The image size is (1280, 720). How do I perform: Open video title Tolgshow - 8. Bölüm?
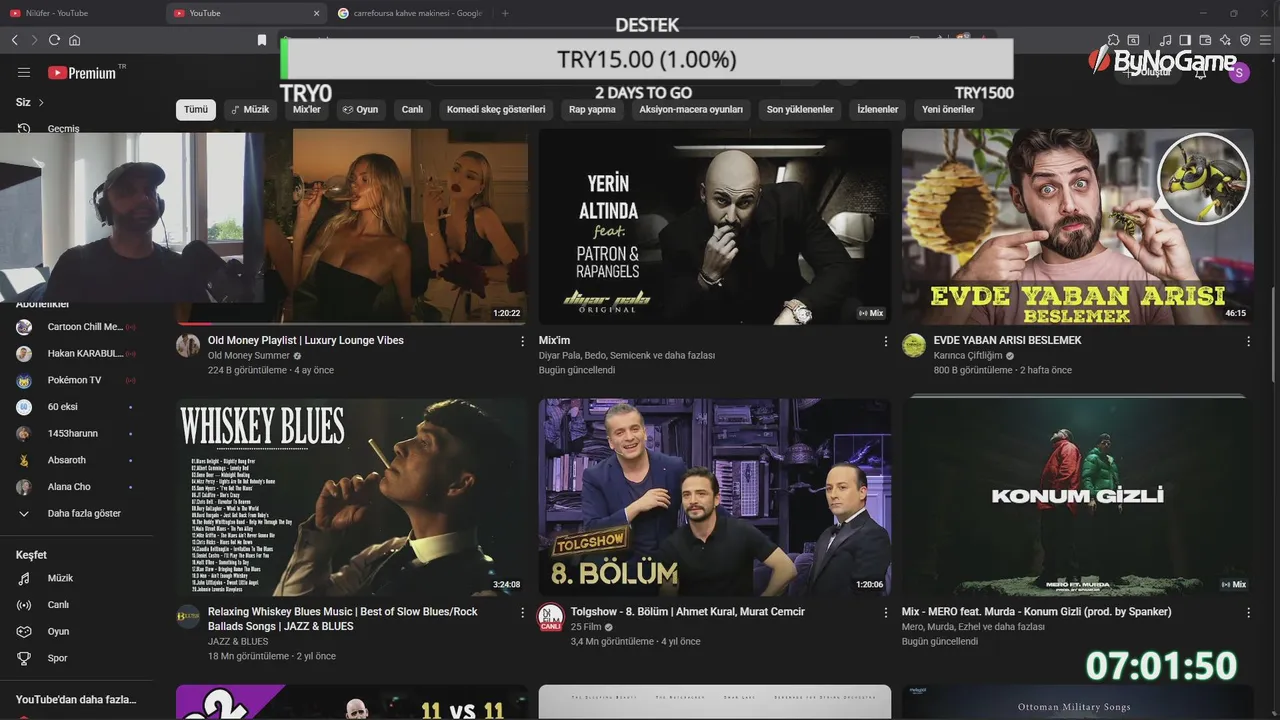pos(688,611)
